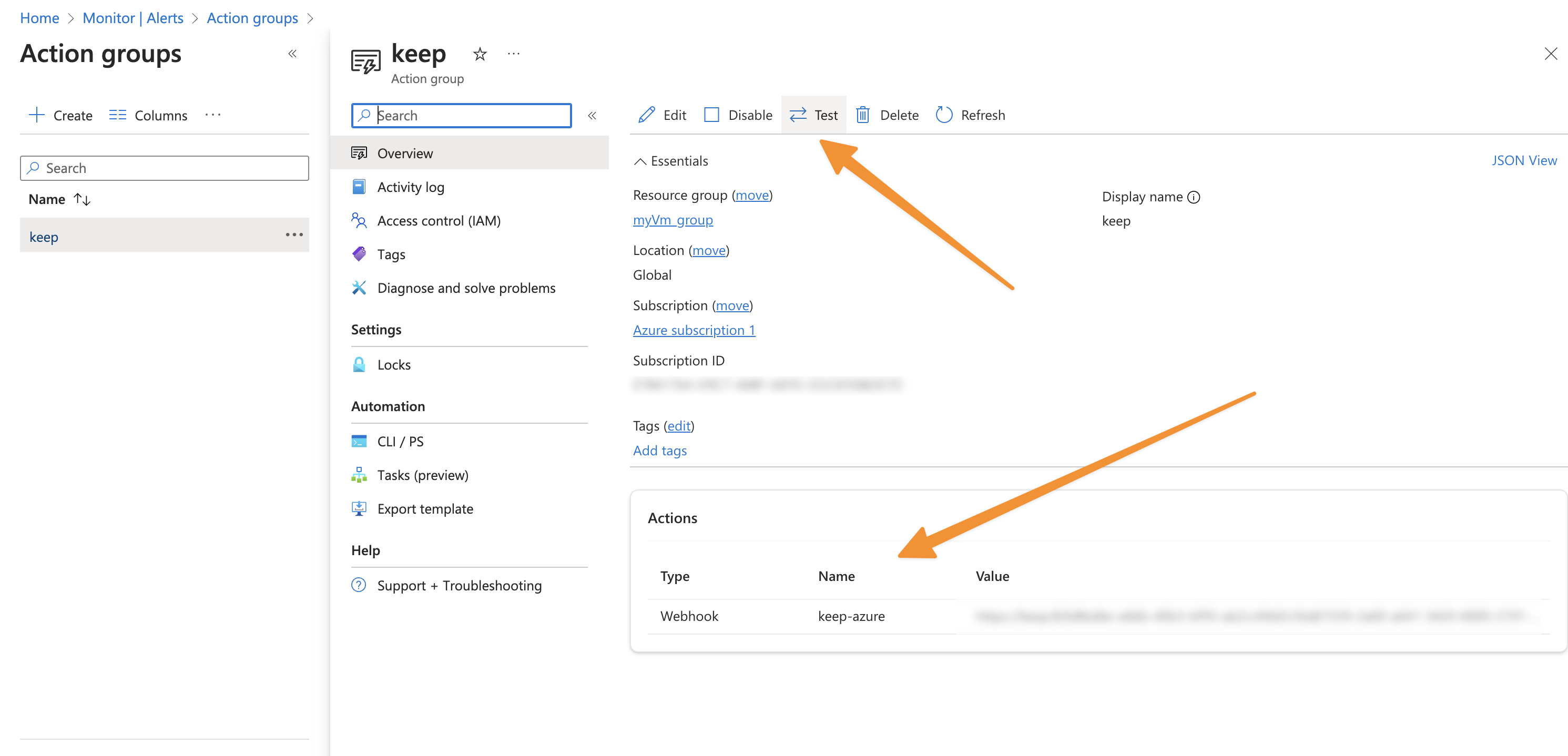The height and width of the screenshot is (756, 1568).
Task: Open the Tags menu item
Action: (470, 254)
